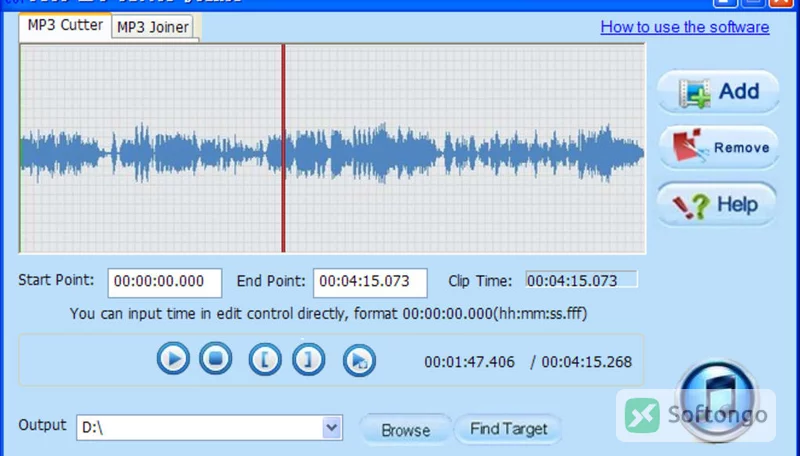Add a new audio file
Screen dimensions: 800x456
[x=718, y=92]
